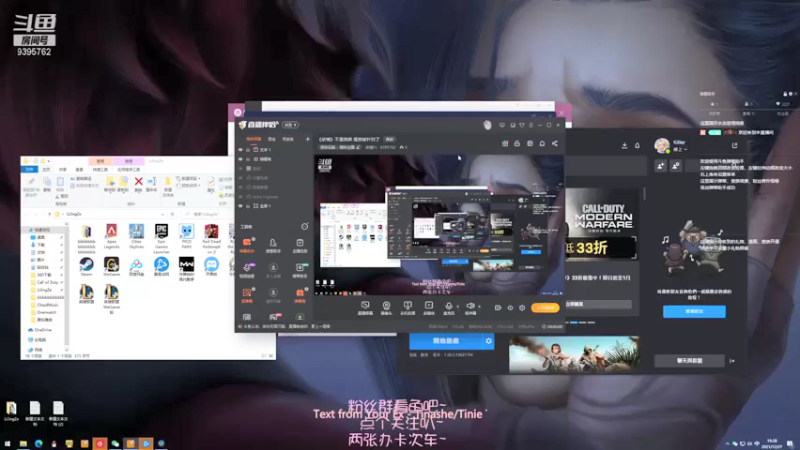800x450 pixels.
Task: Select CloudMusic folder in navigation pane
Action: click(44, 305)
